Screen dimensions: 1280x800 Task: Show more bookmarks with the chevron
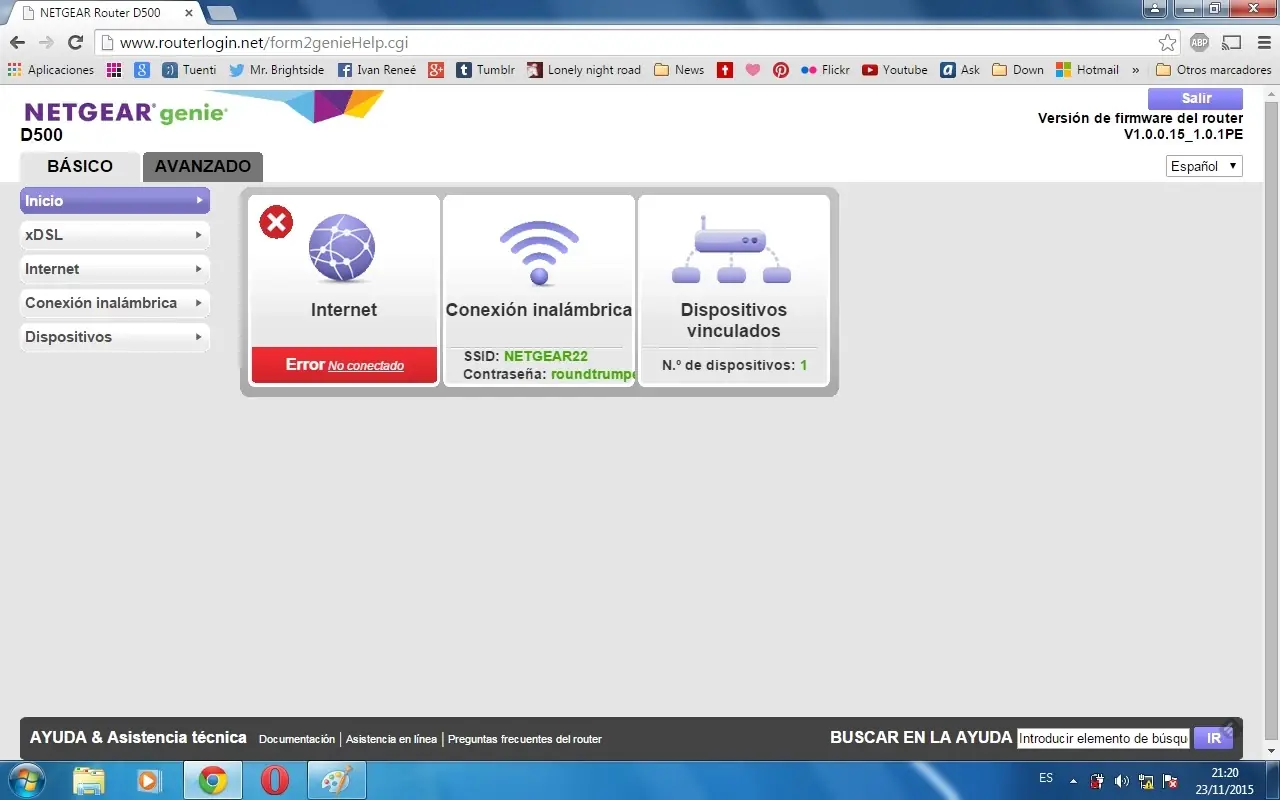click(x=1135, y=70)
